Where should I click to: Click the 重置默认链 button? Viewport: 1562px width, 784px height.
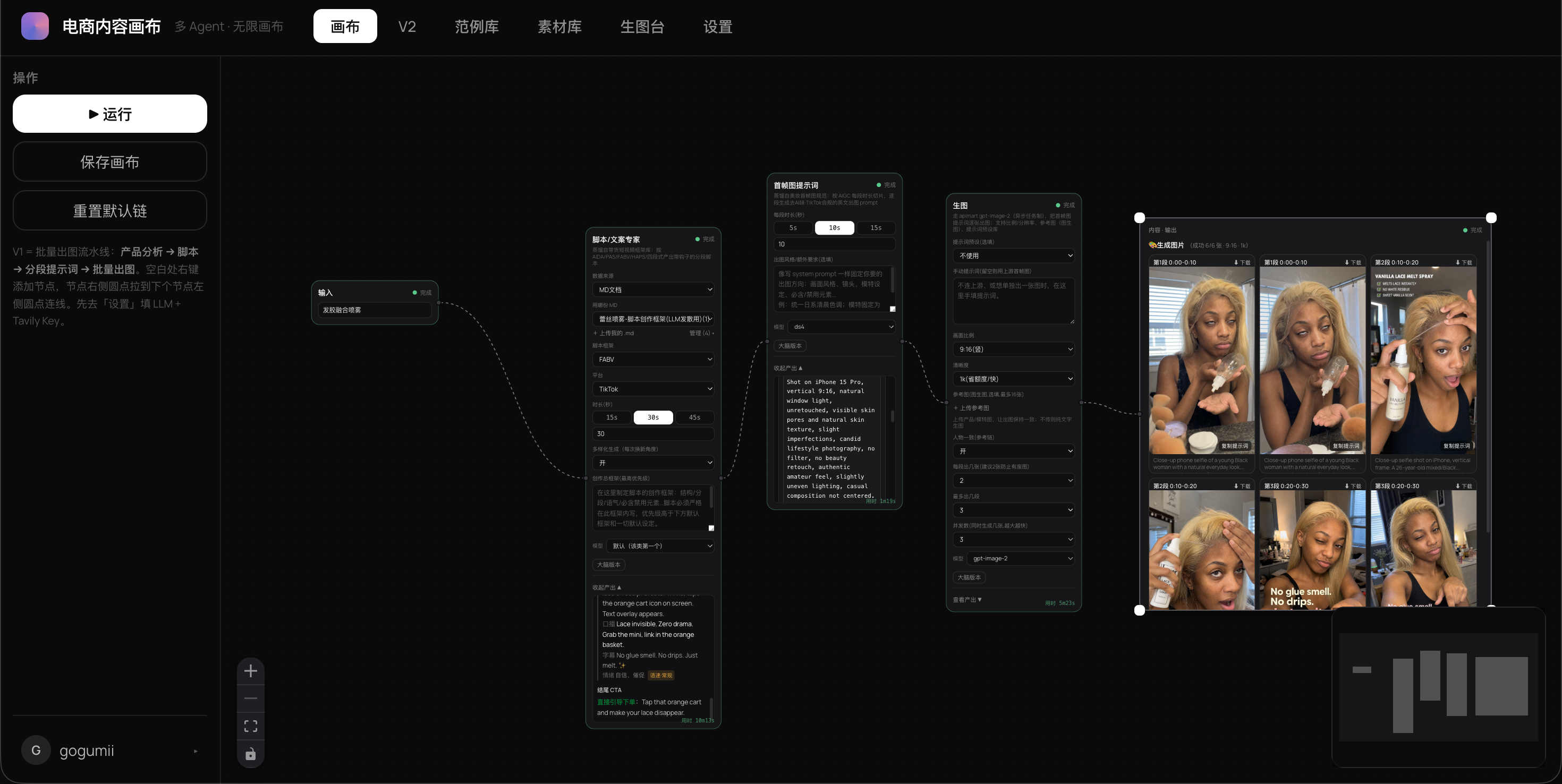[110, 210]
